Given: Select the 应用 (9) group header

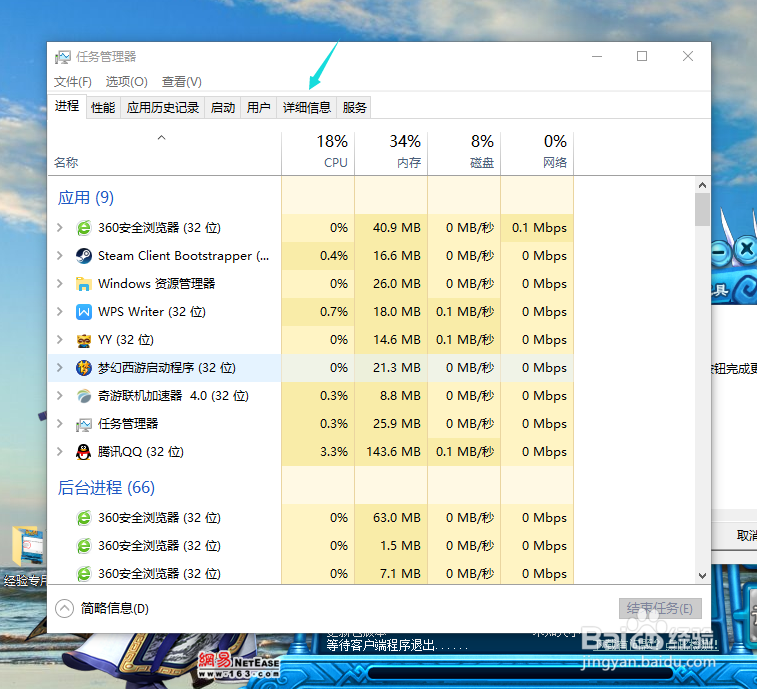Looking at the screenshot, I should (86, 197).
